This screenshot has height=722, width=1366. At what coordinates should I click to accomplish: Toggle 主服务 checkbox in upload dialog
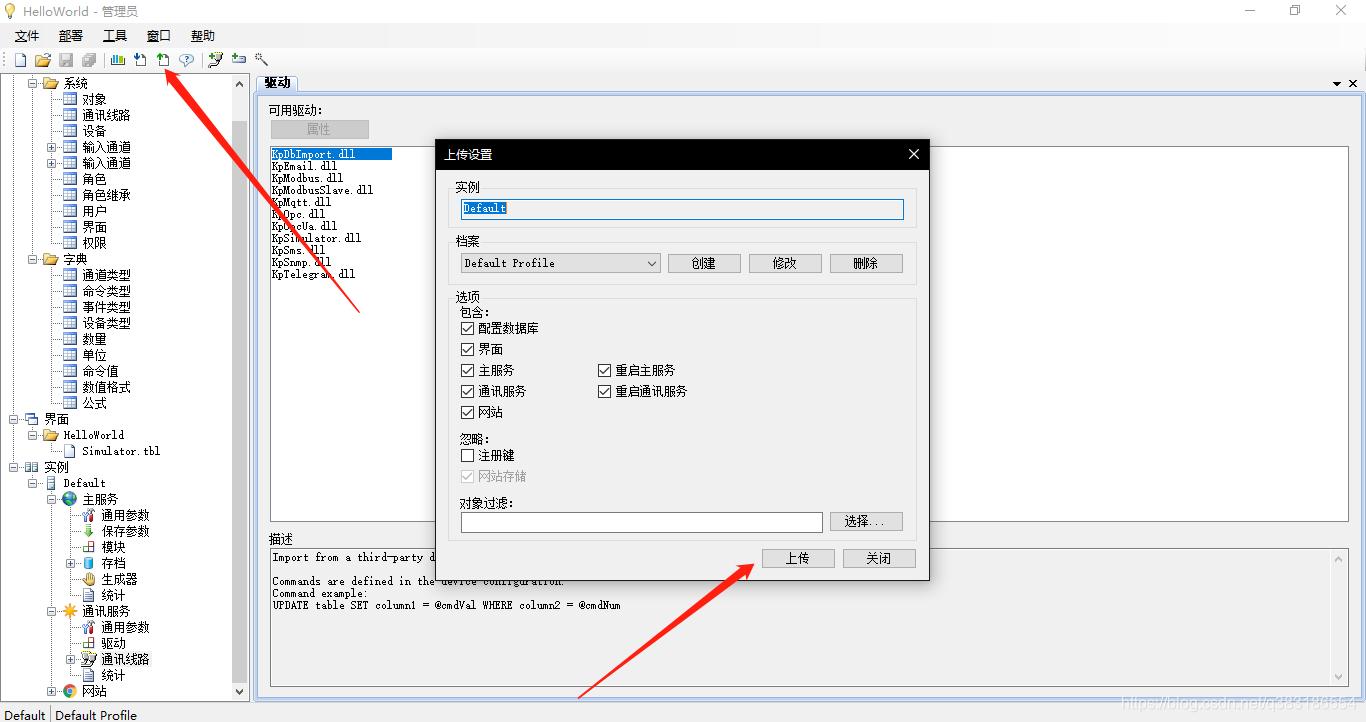click(467, 370)
